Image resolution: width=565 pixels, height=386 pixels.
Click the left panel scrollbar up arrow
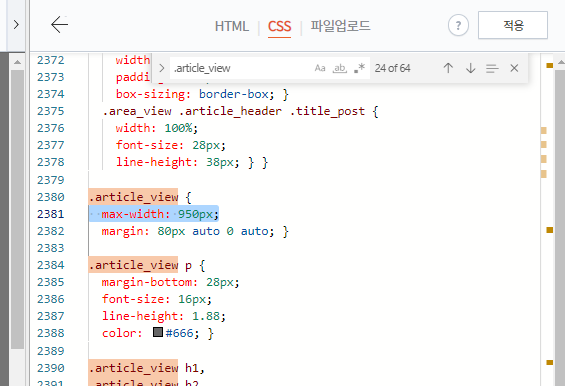17,62
